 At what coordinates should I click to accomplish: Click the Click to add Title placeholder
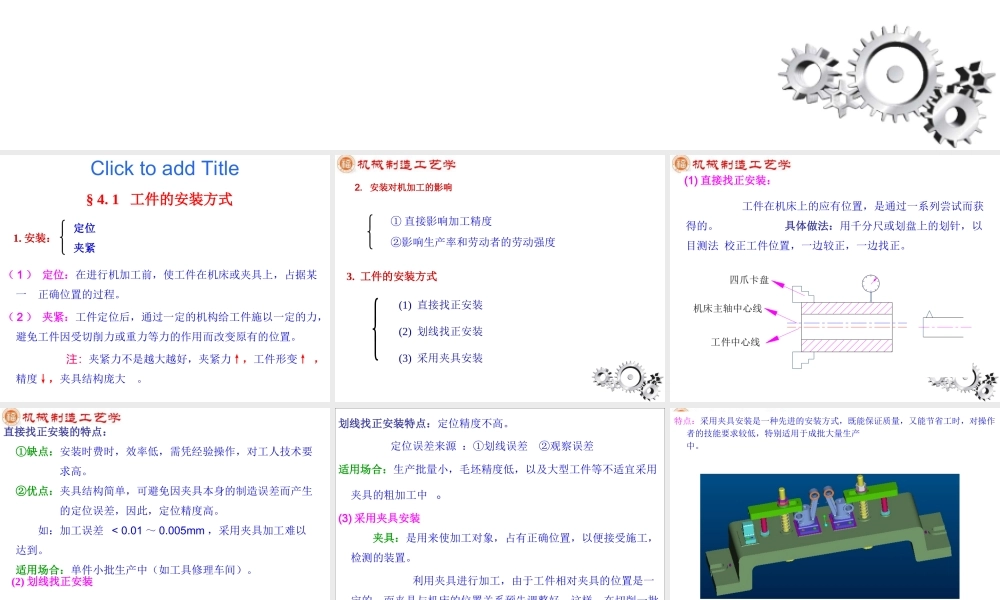coord(164,169)
